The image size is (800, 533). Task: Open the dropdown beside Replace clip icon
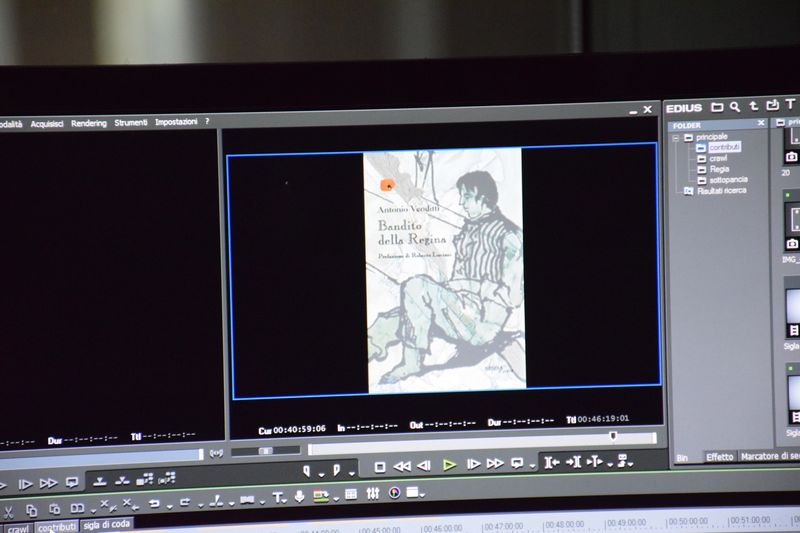click(x=93, y=511)
